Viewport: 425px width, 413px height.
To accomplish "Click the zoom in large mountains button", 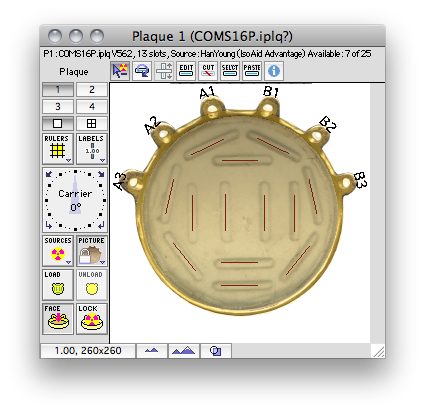I will click(x=184, y=351).
